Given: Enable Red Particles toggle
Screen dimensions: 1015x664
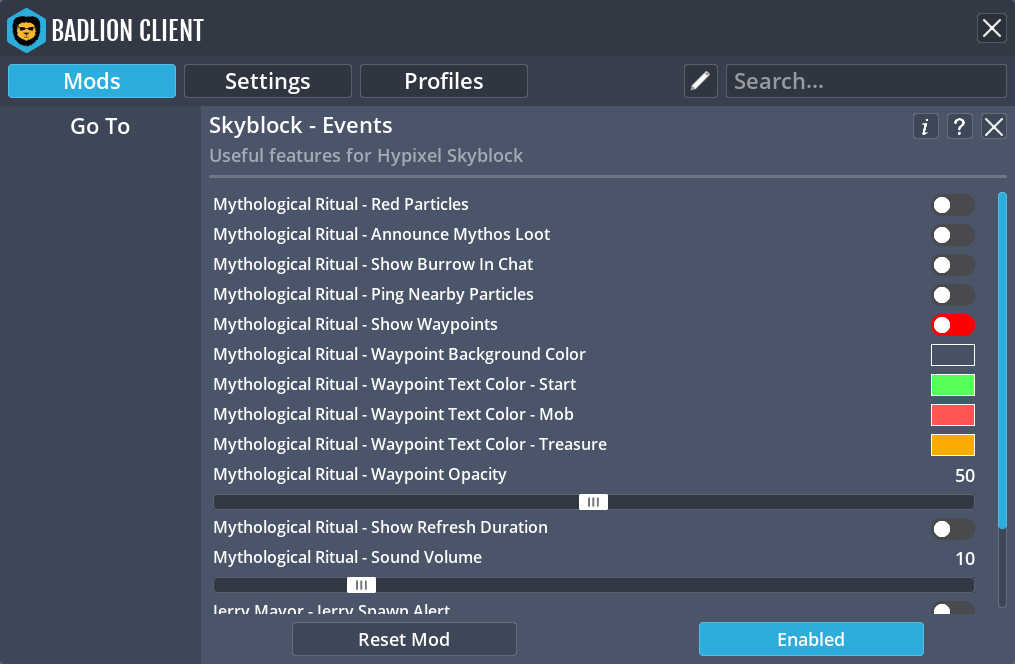Looking at the screenshot, I should tap(953, 205).
